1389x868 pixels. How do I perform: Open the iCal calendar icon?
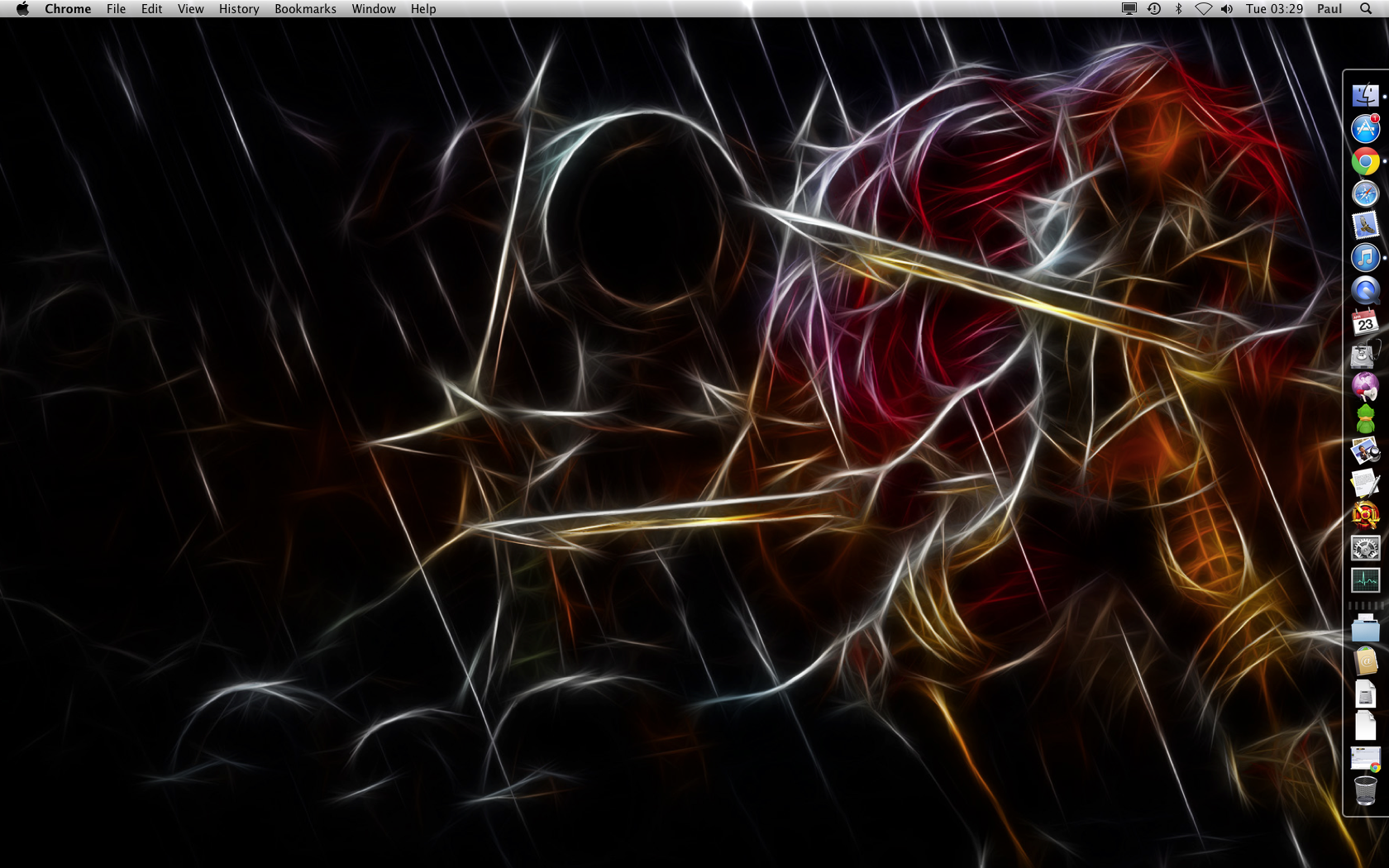pos(1365,322)
